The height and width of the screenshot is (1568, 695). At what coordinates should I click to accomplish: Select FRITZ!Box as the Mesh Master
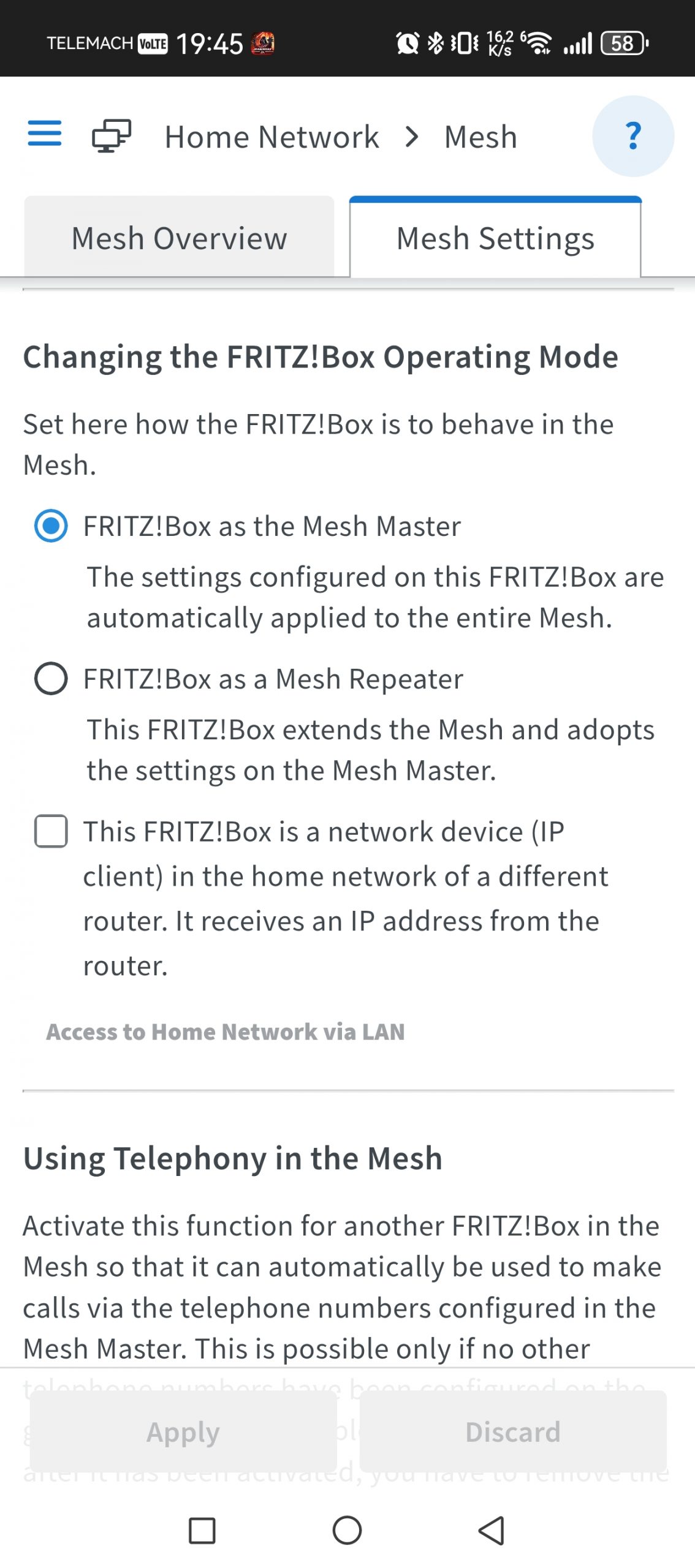(51, 526)
